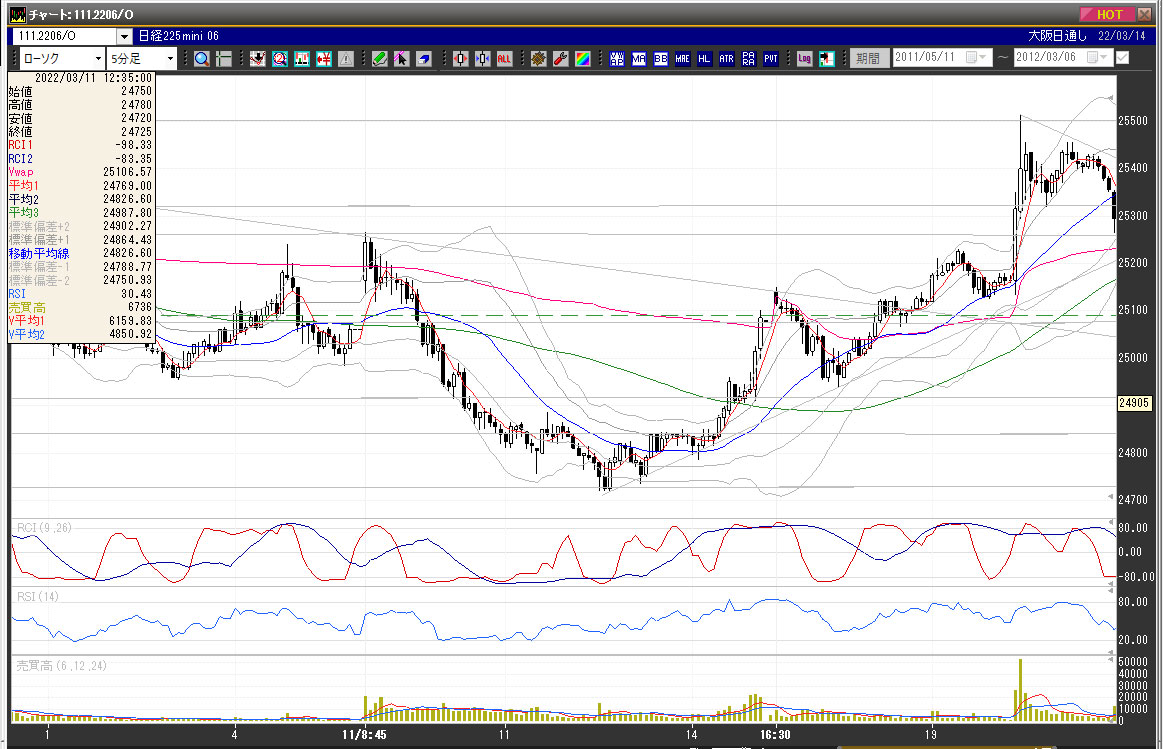The image size is (1163, 749).
Task: Open the 5分足 timeframe dropdown
Action: tap(170, 59)
